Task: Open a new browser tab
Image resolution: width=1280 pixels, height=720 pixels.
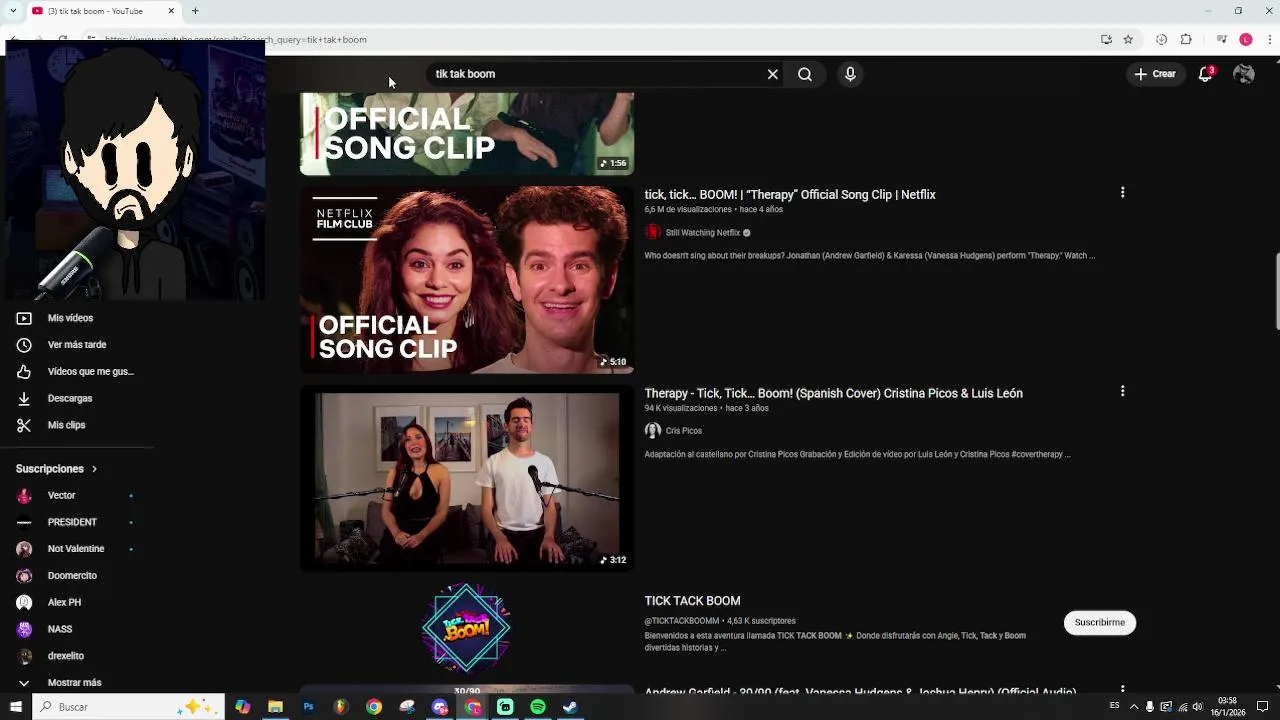Action: pos(195,11)
